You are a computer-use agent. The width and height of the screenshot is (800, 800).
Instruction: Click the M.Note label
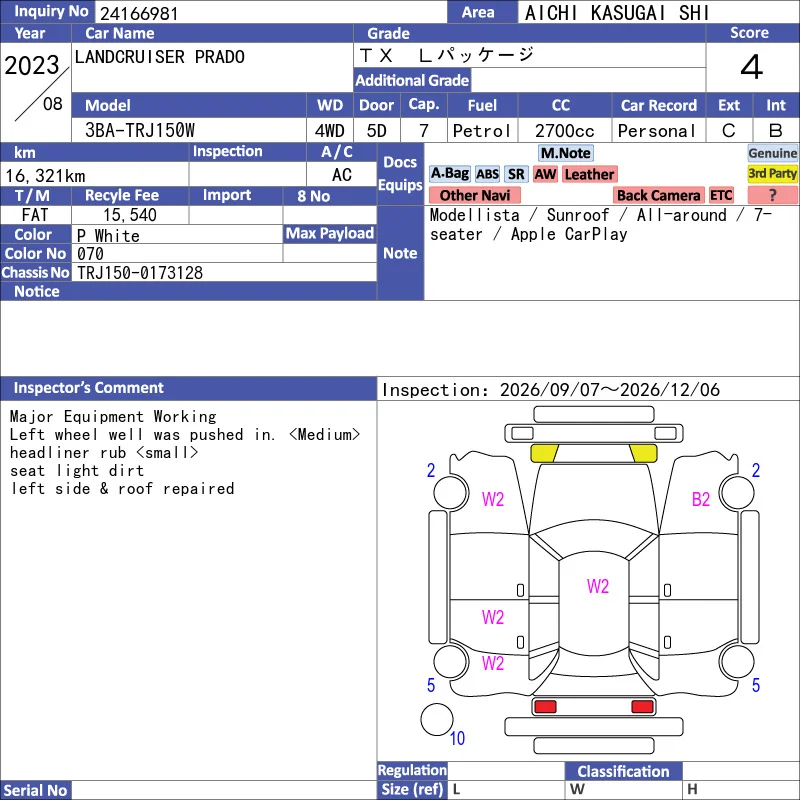[x=565, y=153]
